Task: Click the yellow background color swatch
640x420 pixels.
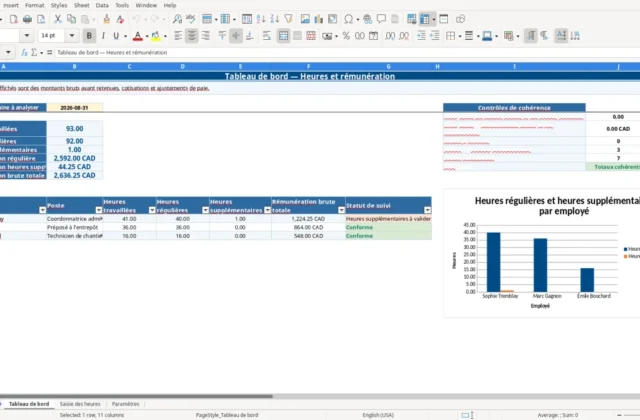Action: (x=156, y=36)
